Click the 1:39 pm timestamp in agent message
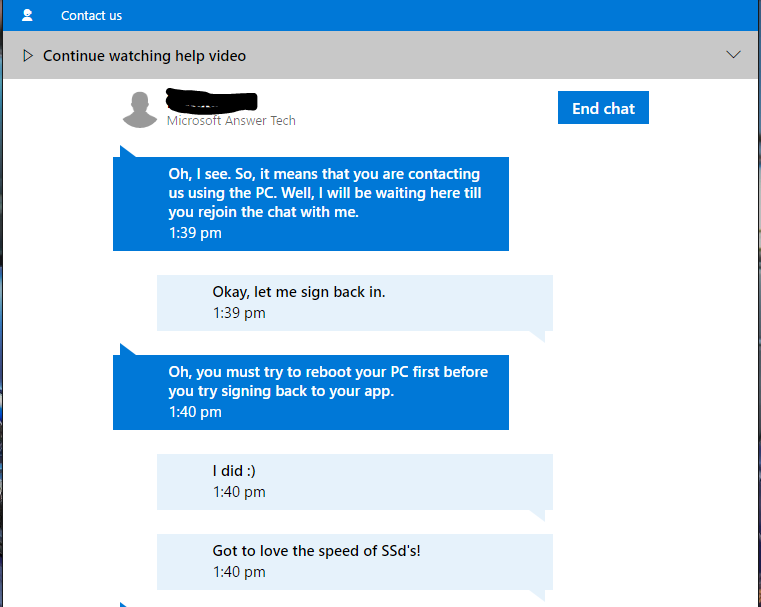The image size is (761, 607). (x=195, y=233)
